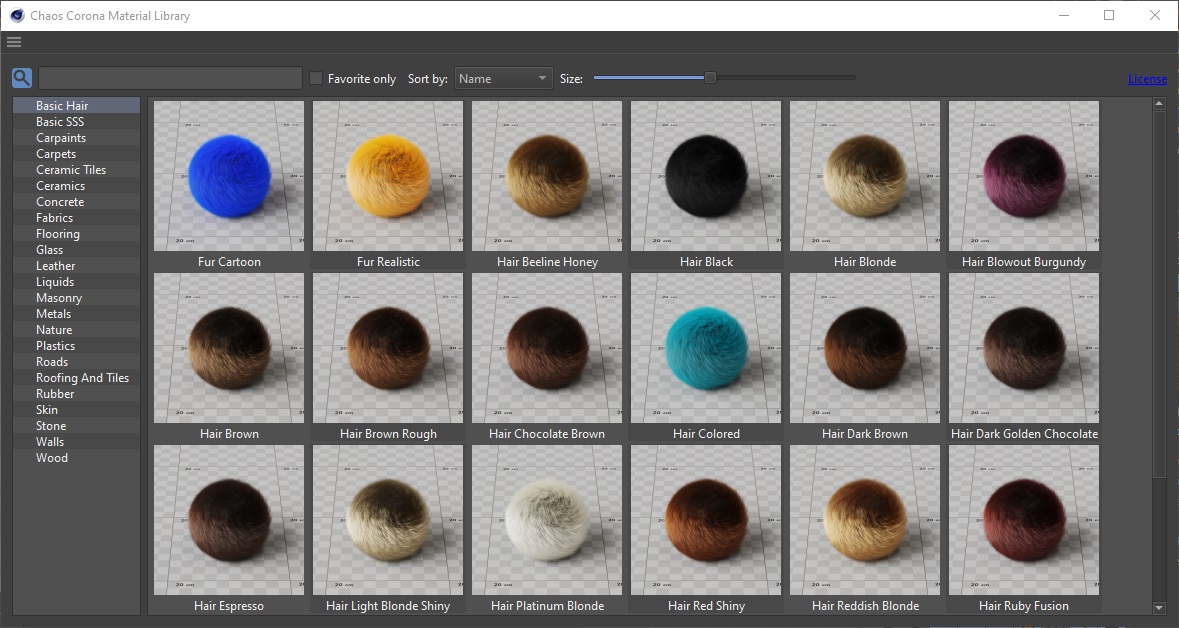Select the Stone category
The image size is (1179, 628).
[x=76, y=426]
